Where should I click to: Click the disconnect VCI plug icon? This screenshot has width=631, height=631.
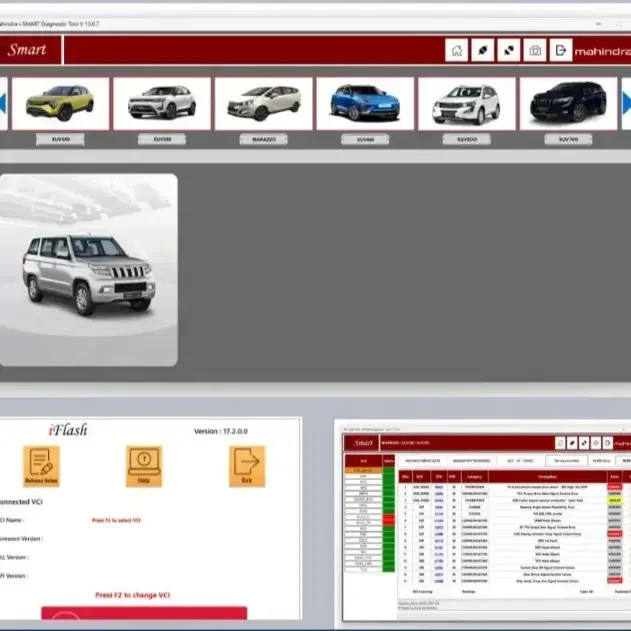[x=509, y=50]
